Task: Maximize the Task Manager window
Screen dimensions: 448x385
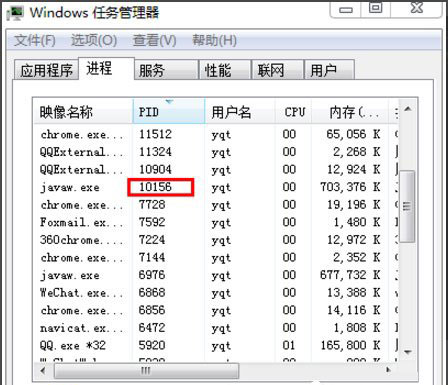Action: (x=376, y=8)
